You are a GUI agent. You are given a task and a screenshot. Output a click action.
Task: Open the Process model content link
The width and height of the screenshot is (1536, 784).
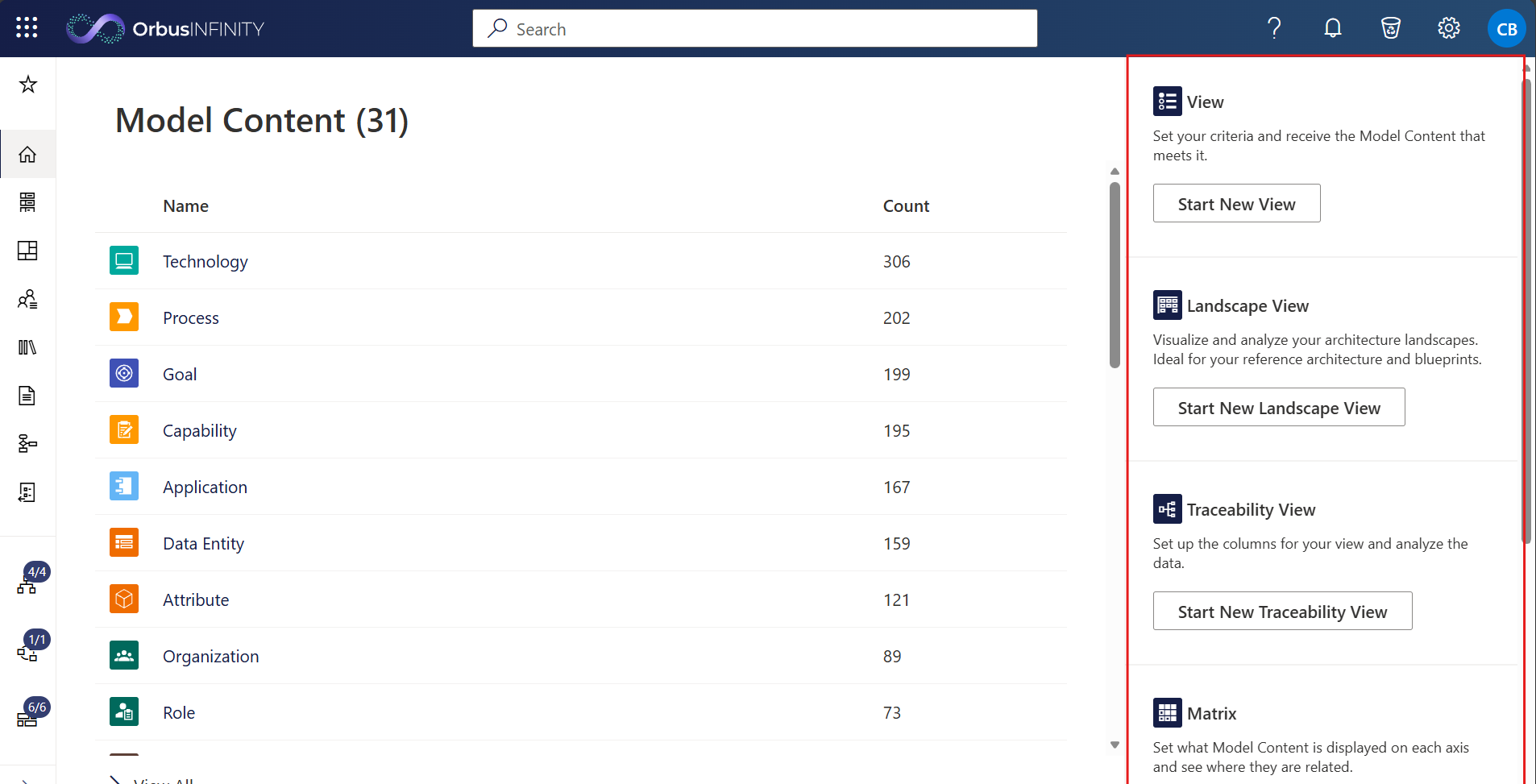(191, 318)
